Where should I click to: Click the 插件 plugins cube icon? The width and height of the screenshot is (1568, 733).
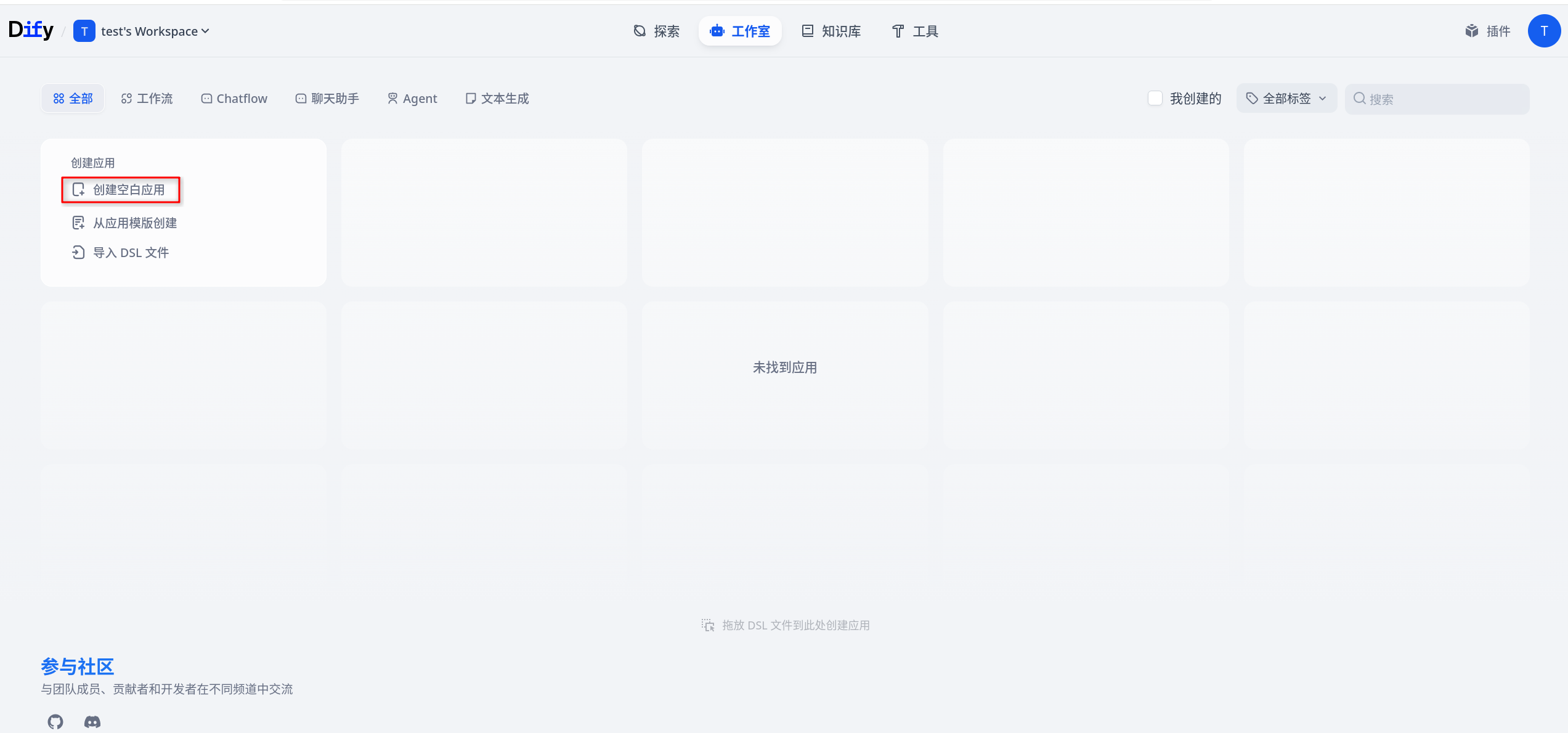[x=1471, y=31]
